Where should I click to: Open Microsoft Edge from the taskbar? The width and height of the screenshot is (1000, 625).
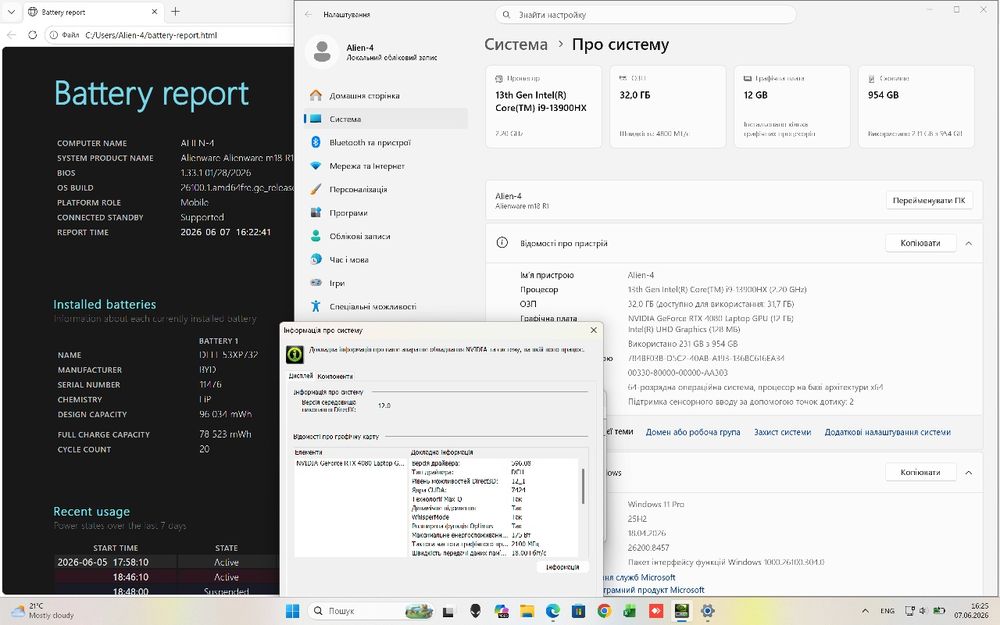coord(552,611)
